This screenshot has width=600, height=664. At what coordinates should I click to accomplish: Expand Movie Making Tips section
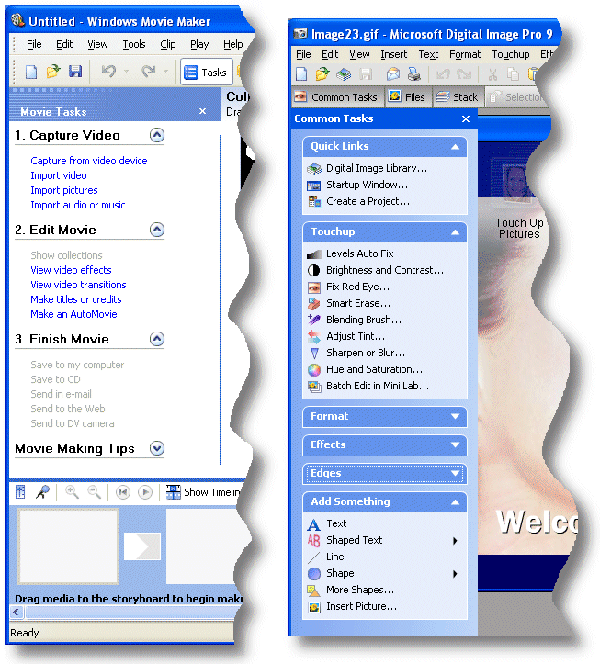[157, 448]
